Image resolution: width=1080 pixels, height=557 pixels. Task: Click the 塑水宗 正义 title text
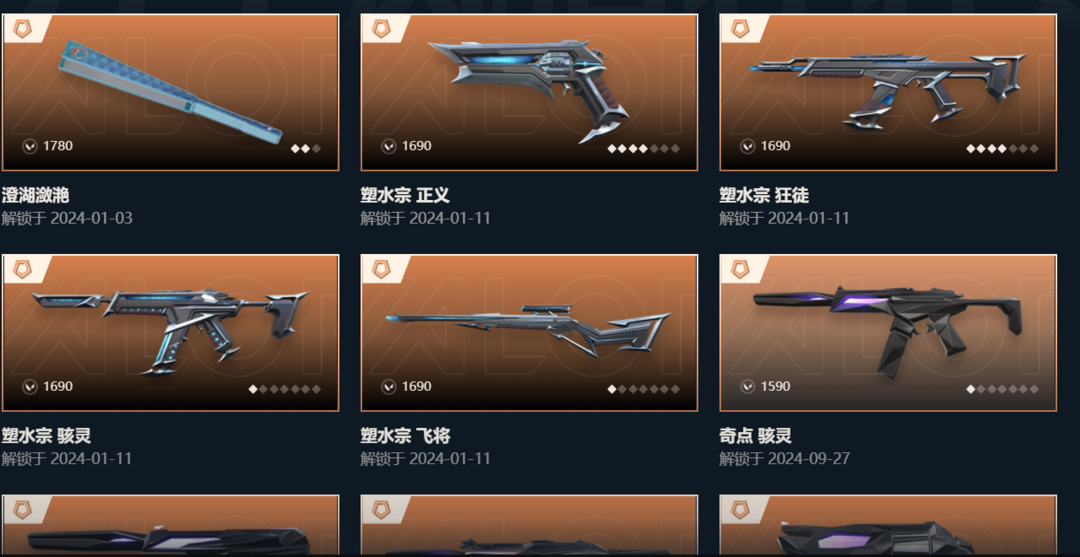pos(405,196)
